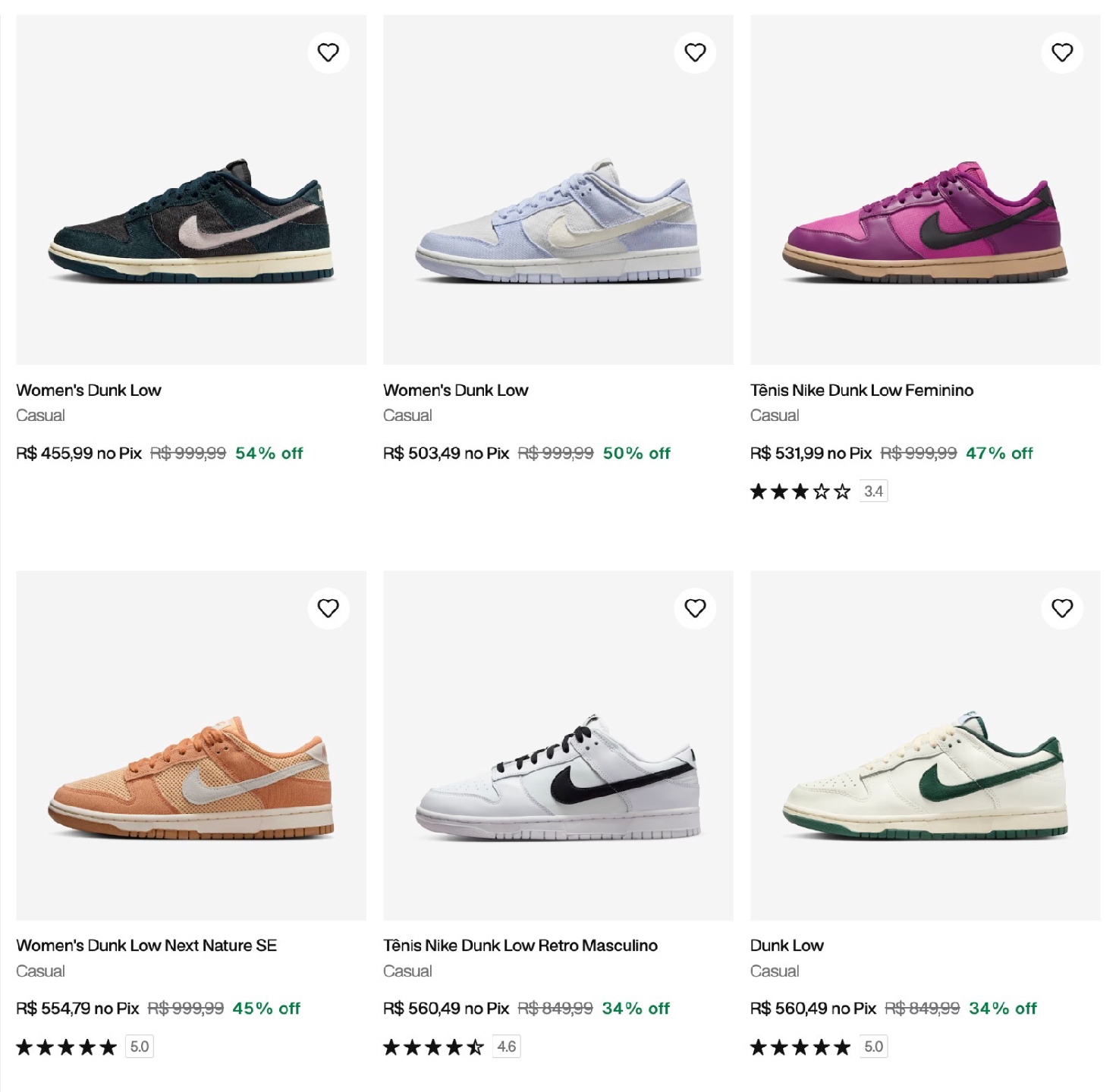This screenshot has height=1092, width=1119.
Task: Select the R$ 455,99 no Pix price
Action: pos(79,453)
